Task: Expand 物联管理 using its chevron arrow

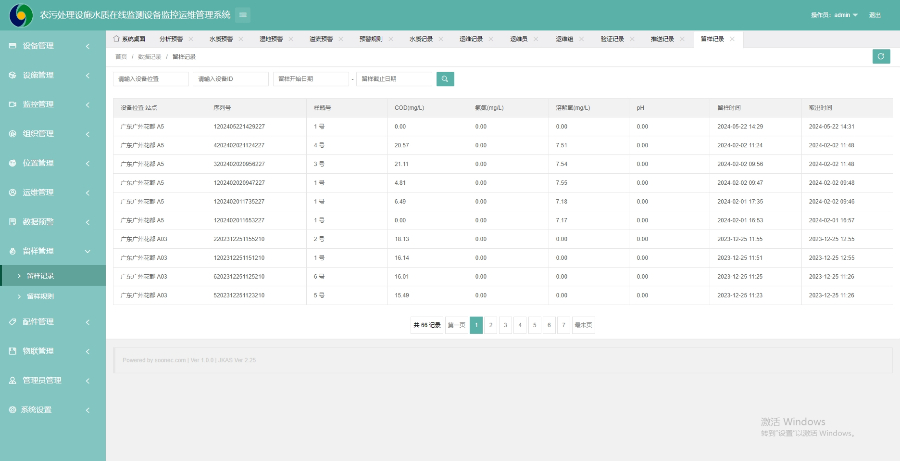Action: (x=88, y=351)
